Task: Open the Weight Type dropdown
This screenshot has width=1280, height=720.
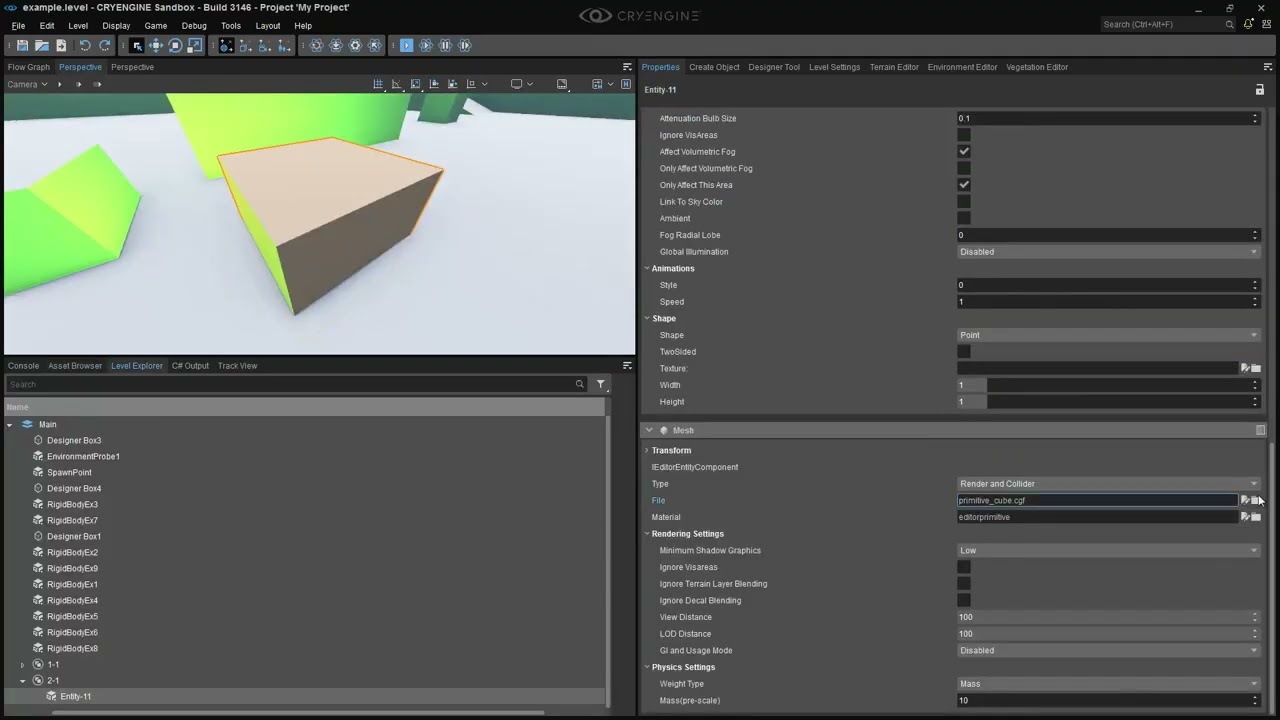Action: point(1108,684)
